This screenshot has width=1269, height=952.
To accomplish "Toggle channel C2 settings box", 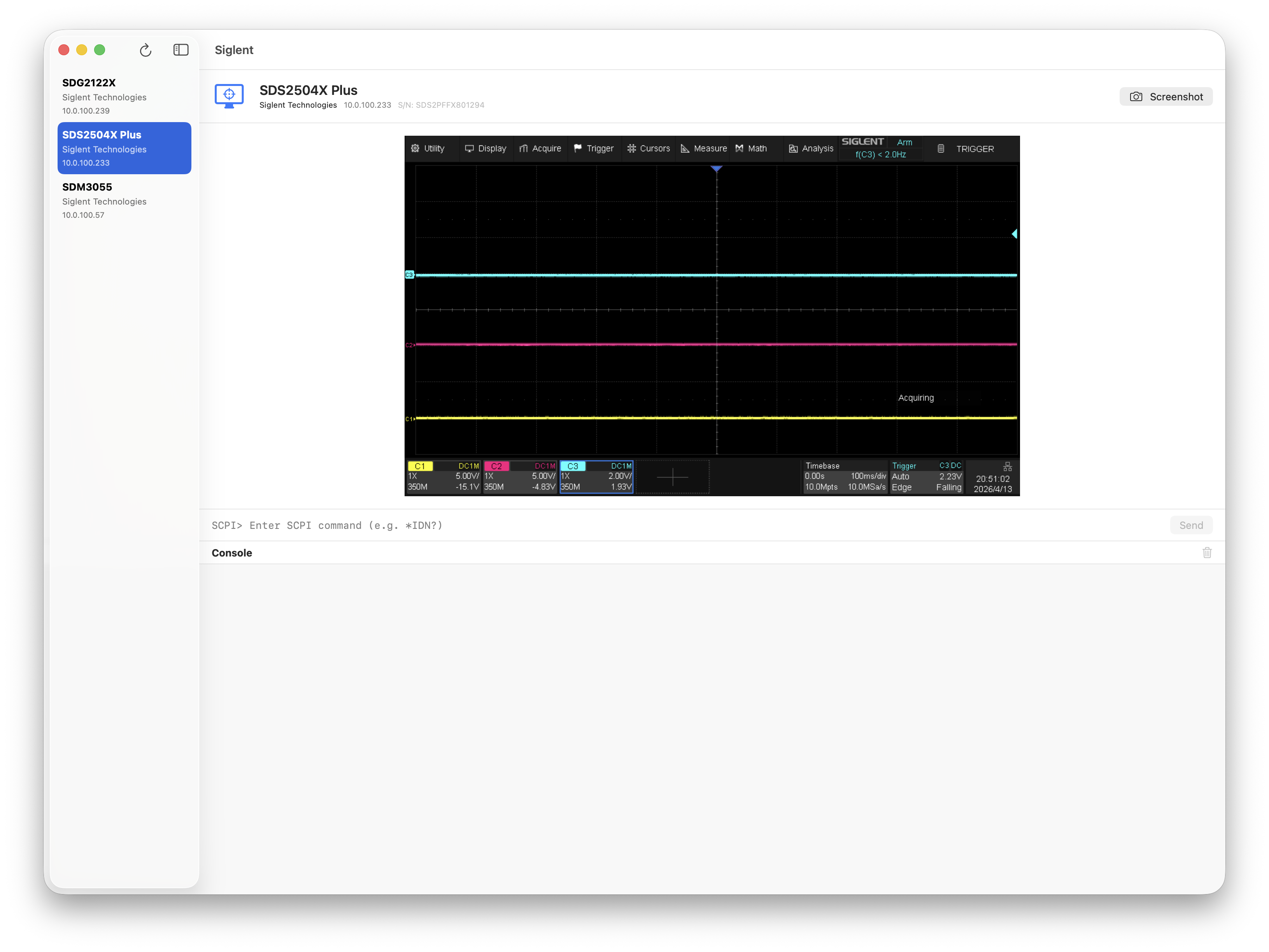I will pos(520,476).
